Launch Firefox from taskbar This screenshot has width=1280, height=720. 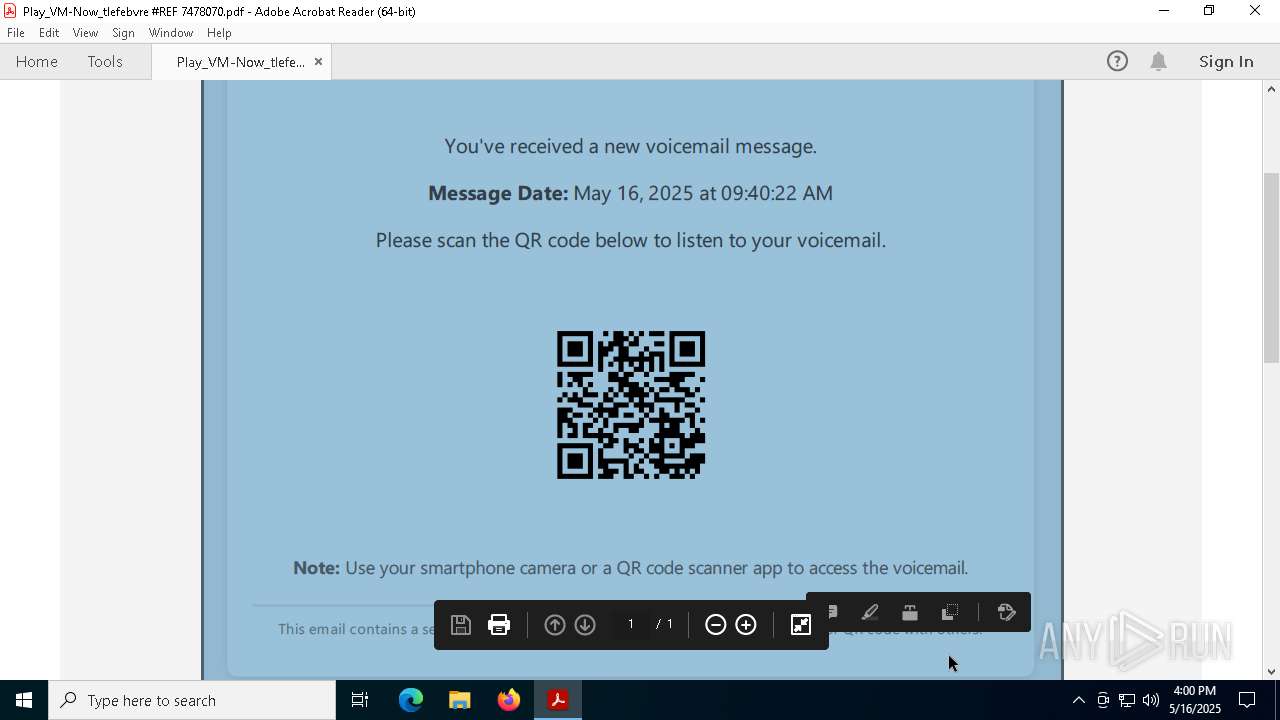tap(509, 700)
